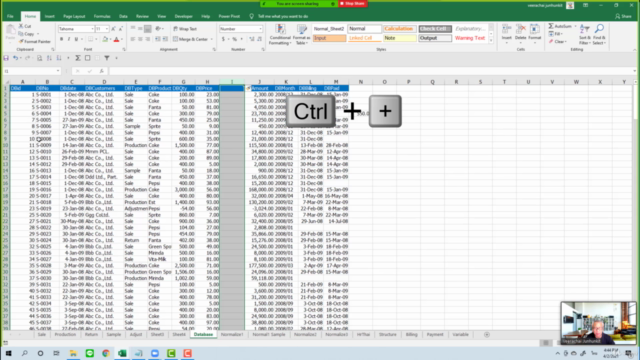This screenshot has width=640, height=360.
Task: Click Increase Decimal icon
Action: 252,39
